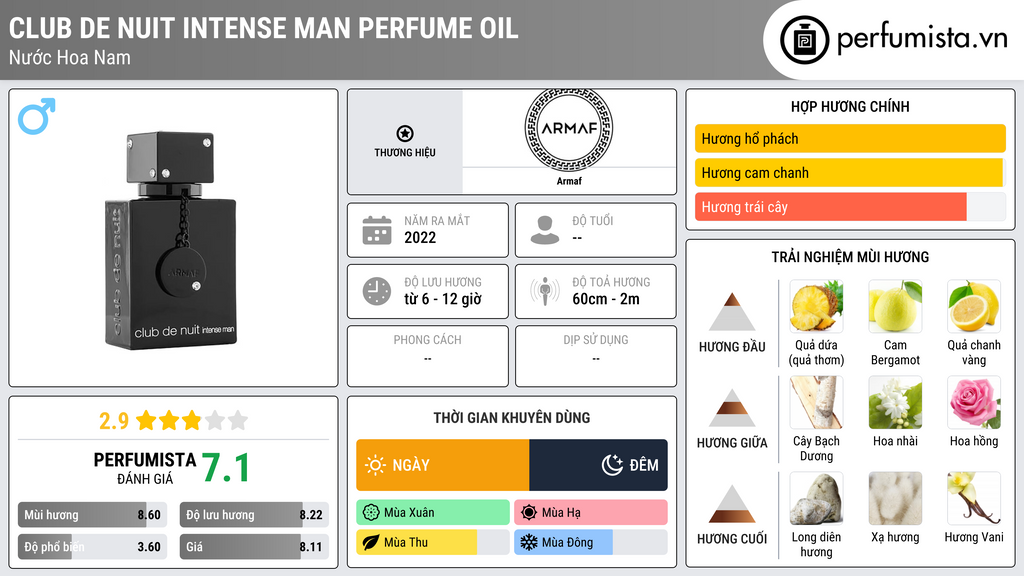Click the Mùa Đông season bar
The image size is (1024, 576).
click(x=590, y=543)
